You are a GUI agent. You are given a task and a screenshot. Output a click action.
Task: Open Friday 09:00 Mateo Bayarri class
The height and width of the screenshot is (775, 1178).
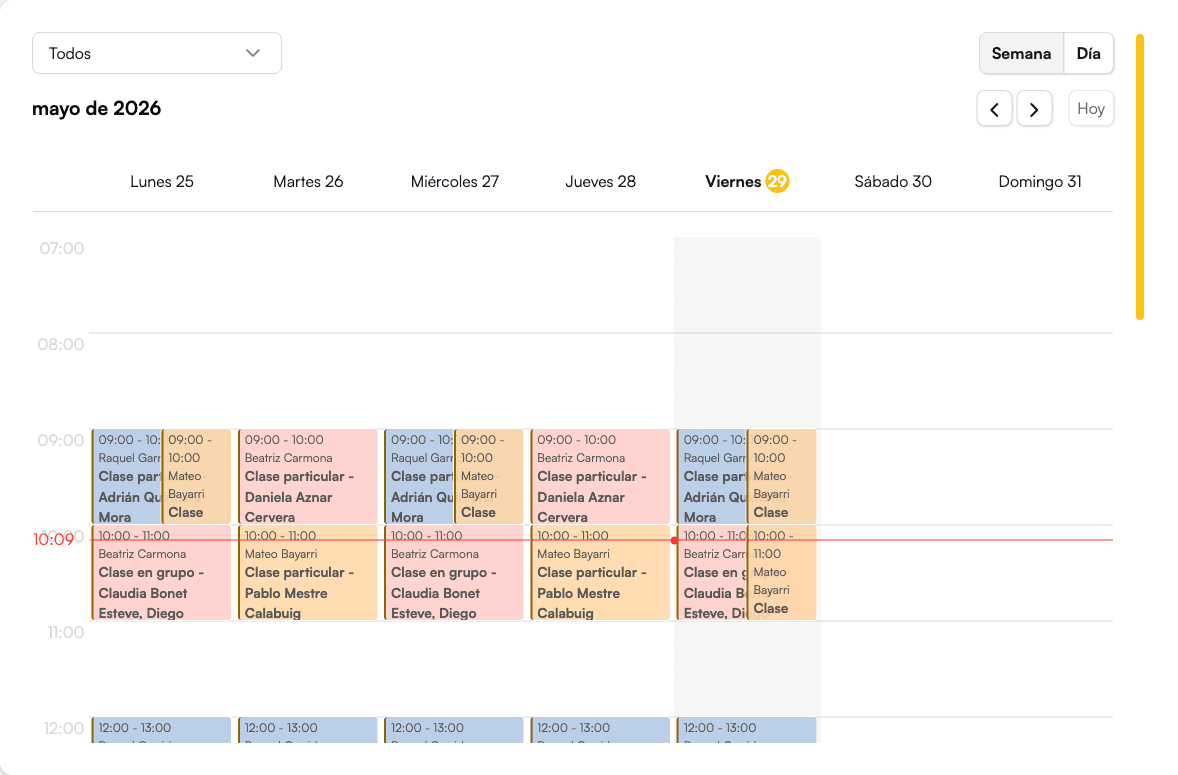coord(781,477)
